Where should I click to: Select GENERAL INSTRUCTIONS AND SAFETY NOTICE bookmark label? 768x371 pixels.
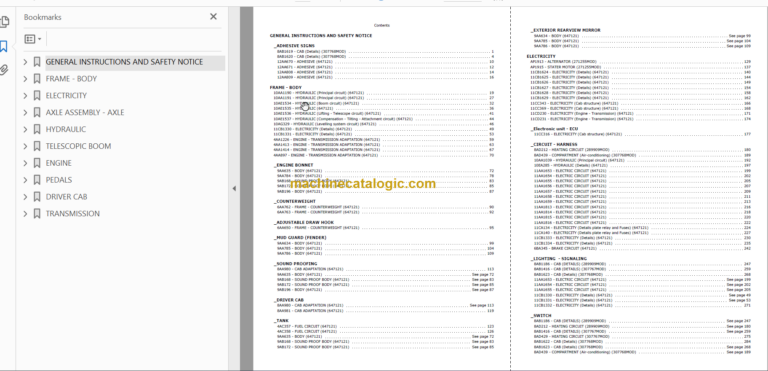[x=124, y=62]
